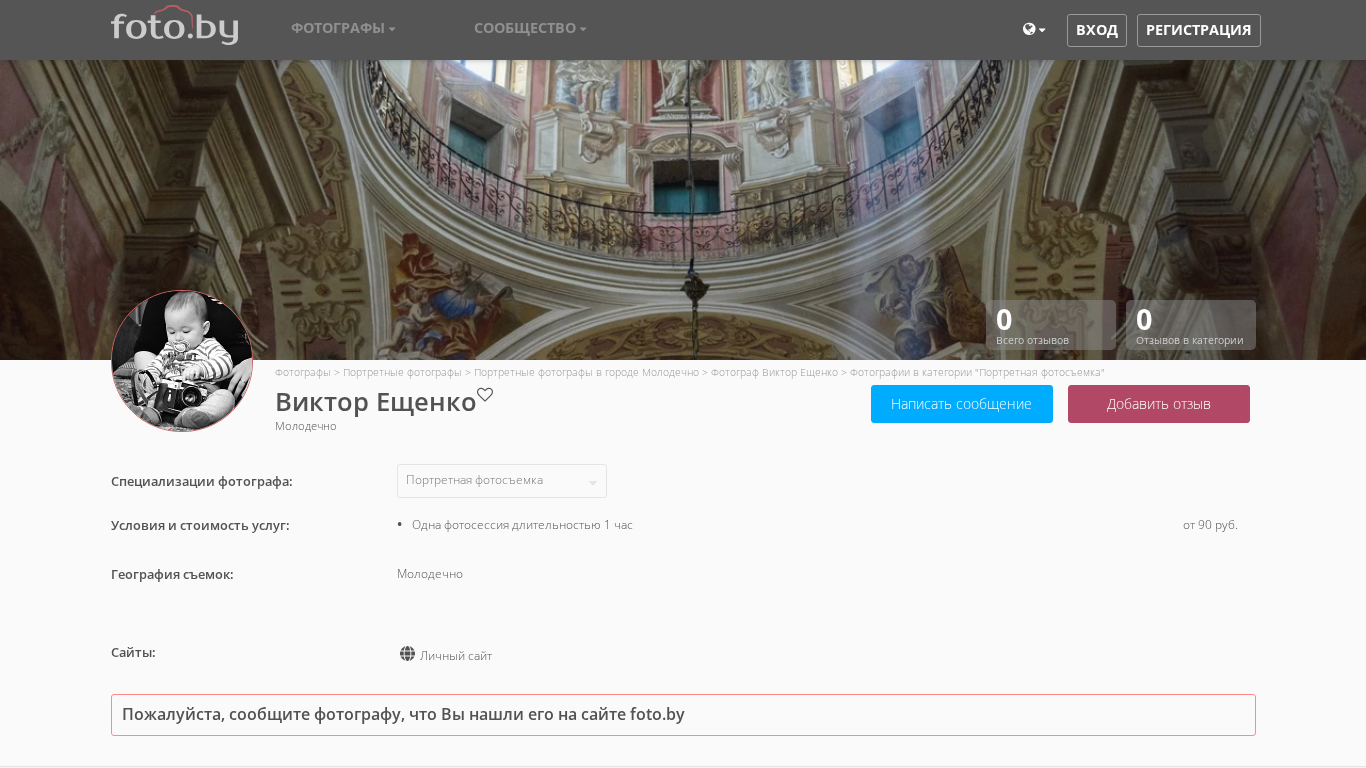Click the ВХОД button
Screen dimensions: 1366x768
pos(1097,30)
